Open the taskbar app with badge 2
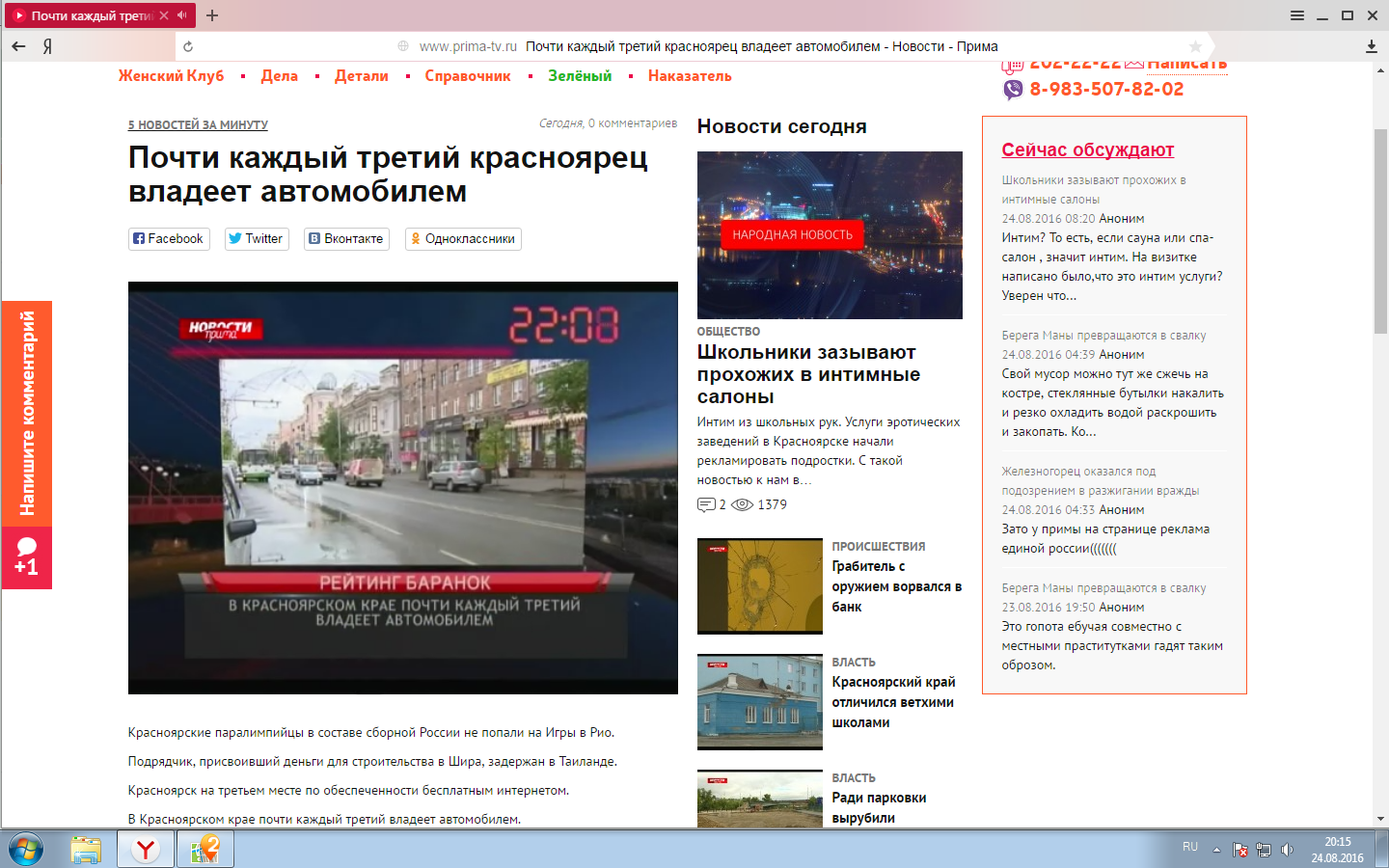1389x868 pixels. [x=205, y=850]
